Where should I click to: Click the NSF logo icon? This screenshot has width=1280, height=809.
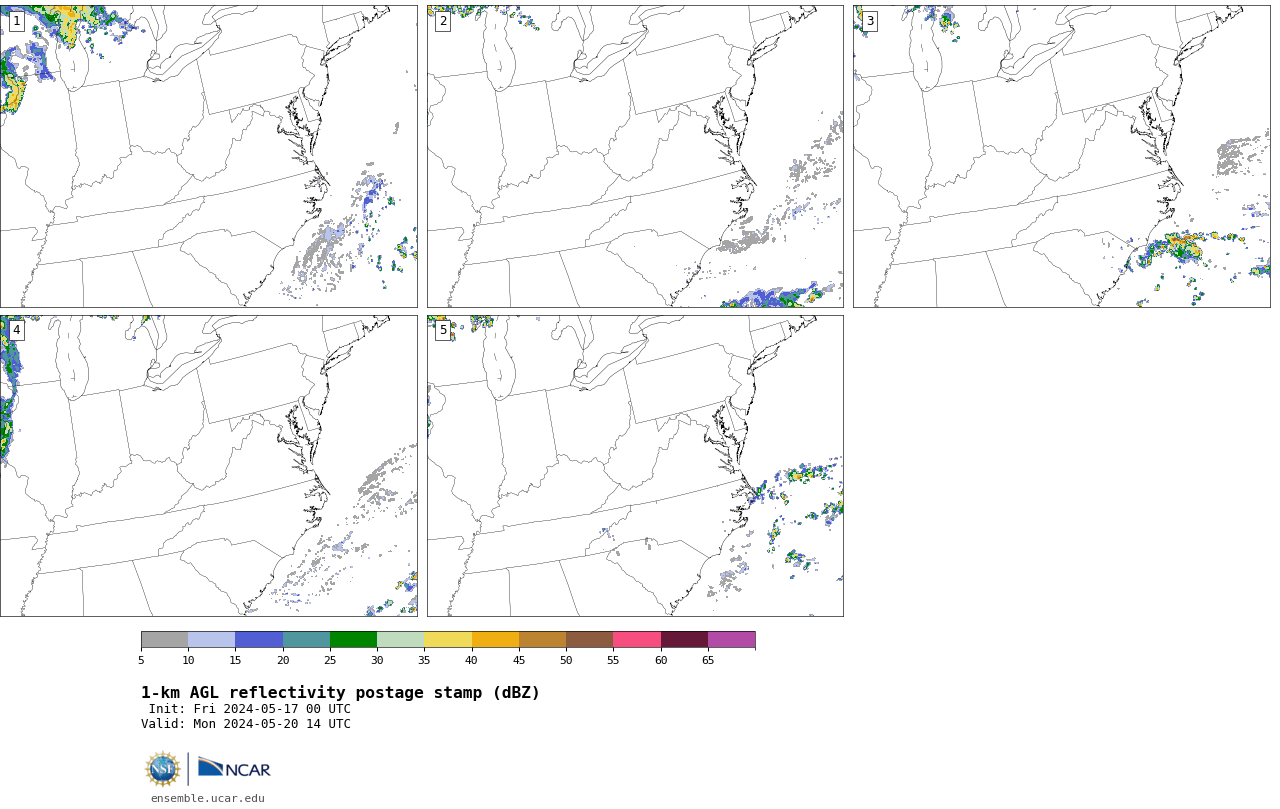tap(163, 769)
